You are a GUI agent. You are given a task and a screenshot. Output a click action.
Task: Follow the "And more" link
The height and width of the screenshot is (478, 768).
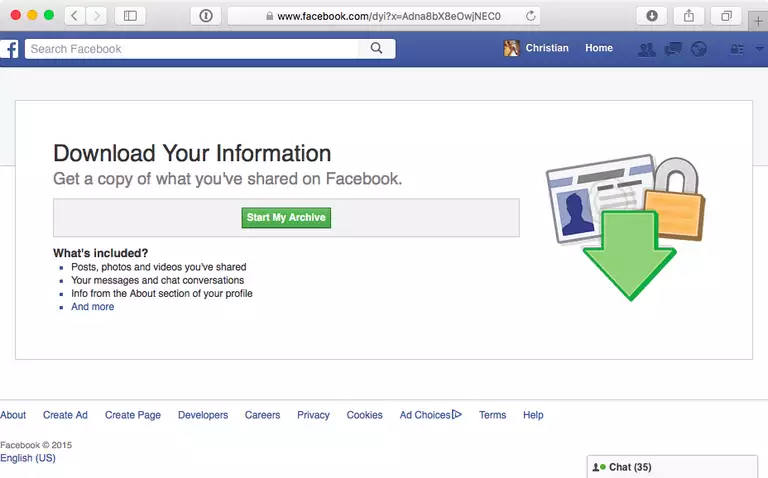click(92, 307)
